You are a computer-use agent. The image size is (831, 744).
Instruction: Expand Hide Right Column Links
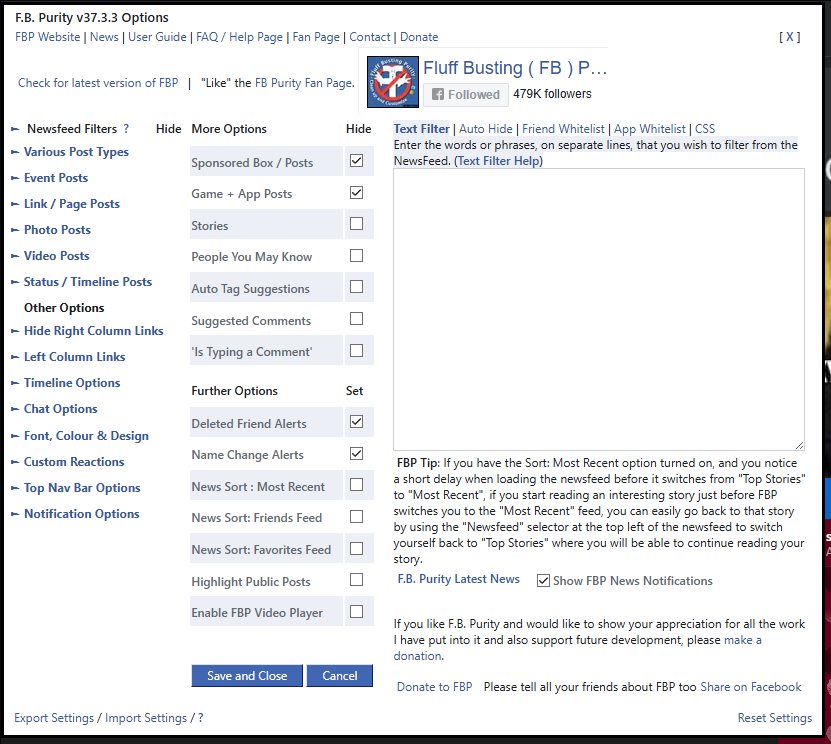click(x=87, y=331)
